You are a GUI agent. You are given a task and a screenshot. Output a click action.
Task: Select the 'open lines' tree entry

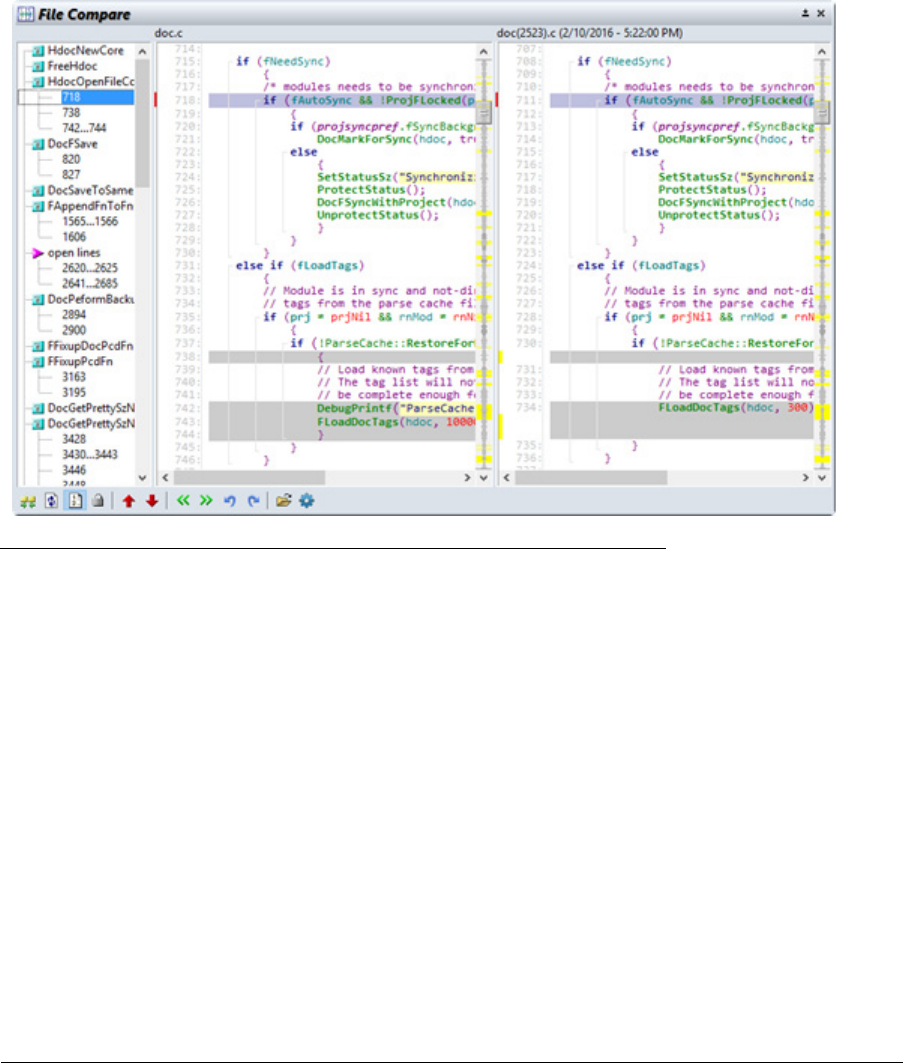point(75,253)
